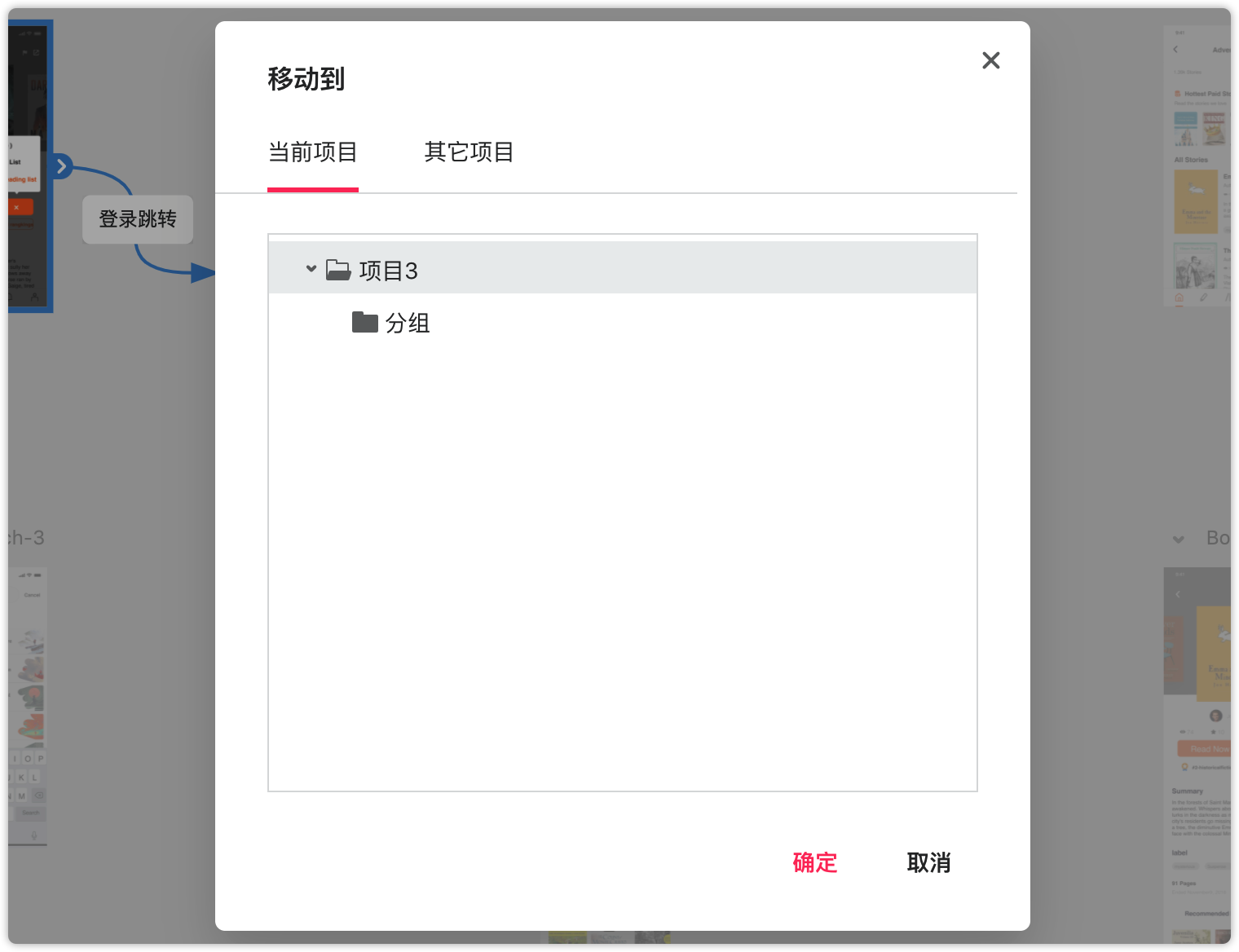Collapse the 项目3 tree node chevron
Viewport: 1239px width, 952px height.
pyautogui.click(x=311, y=268)
